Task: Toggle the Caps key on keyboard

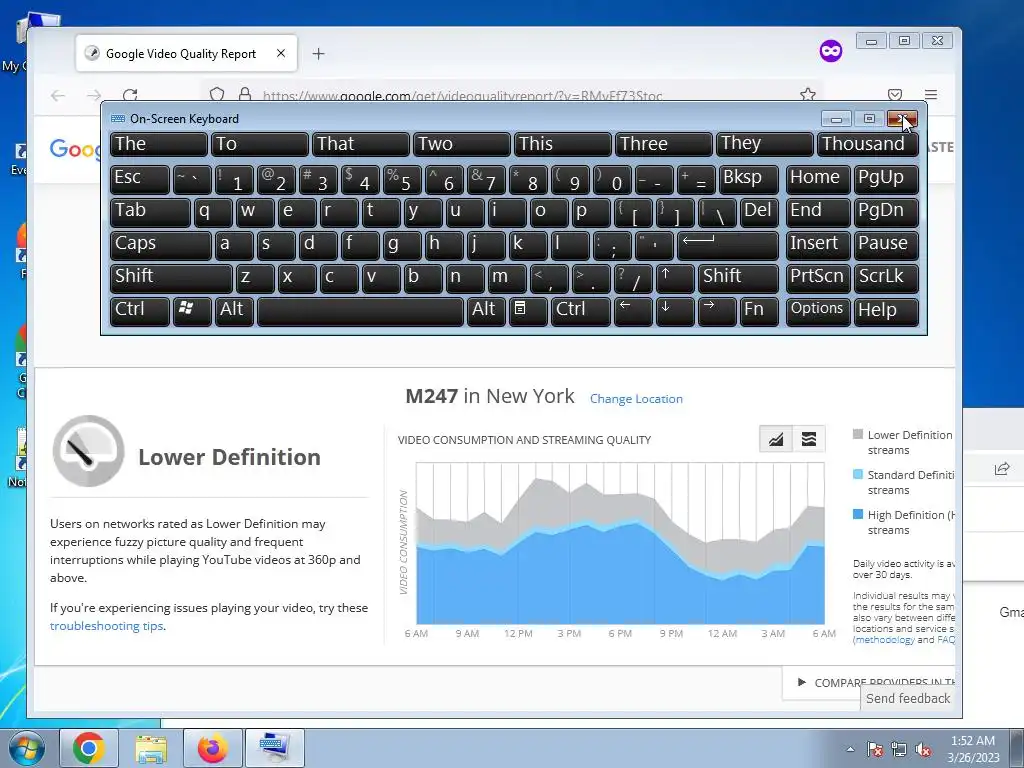Action: pyautogui.click(x=160, y=246)
